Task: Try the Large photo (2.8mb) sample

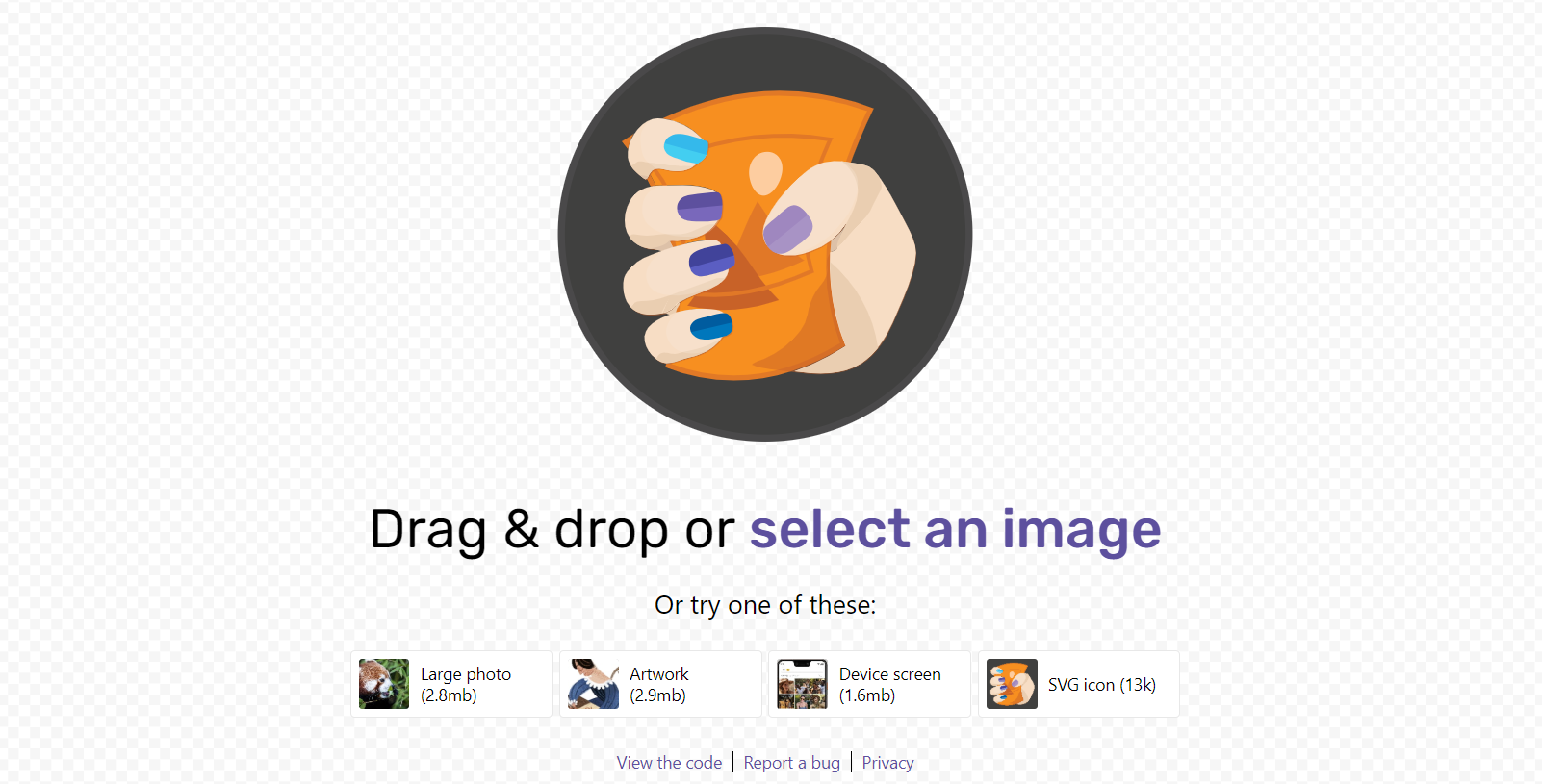Action: click(451, 684)
